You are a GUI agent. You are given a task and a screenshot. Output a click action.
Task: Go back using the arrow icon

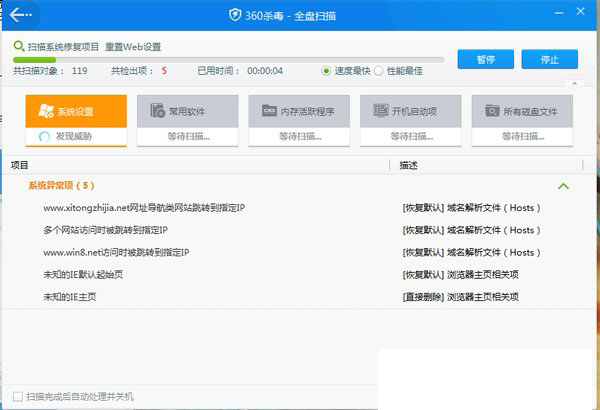click(20, 15)
